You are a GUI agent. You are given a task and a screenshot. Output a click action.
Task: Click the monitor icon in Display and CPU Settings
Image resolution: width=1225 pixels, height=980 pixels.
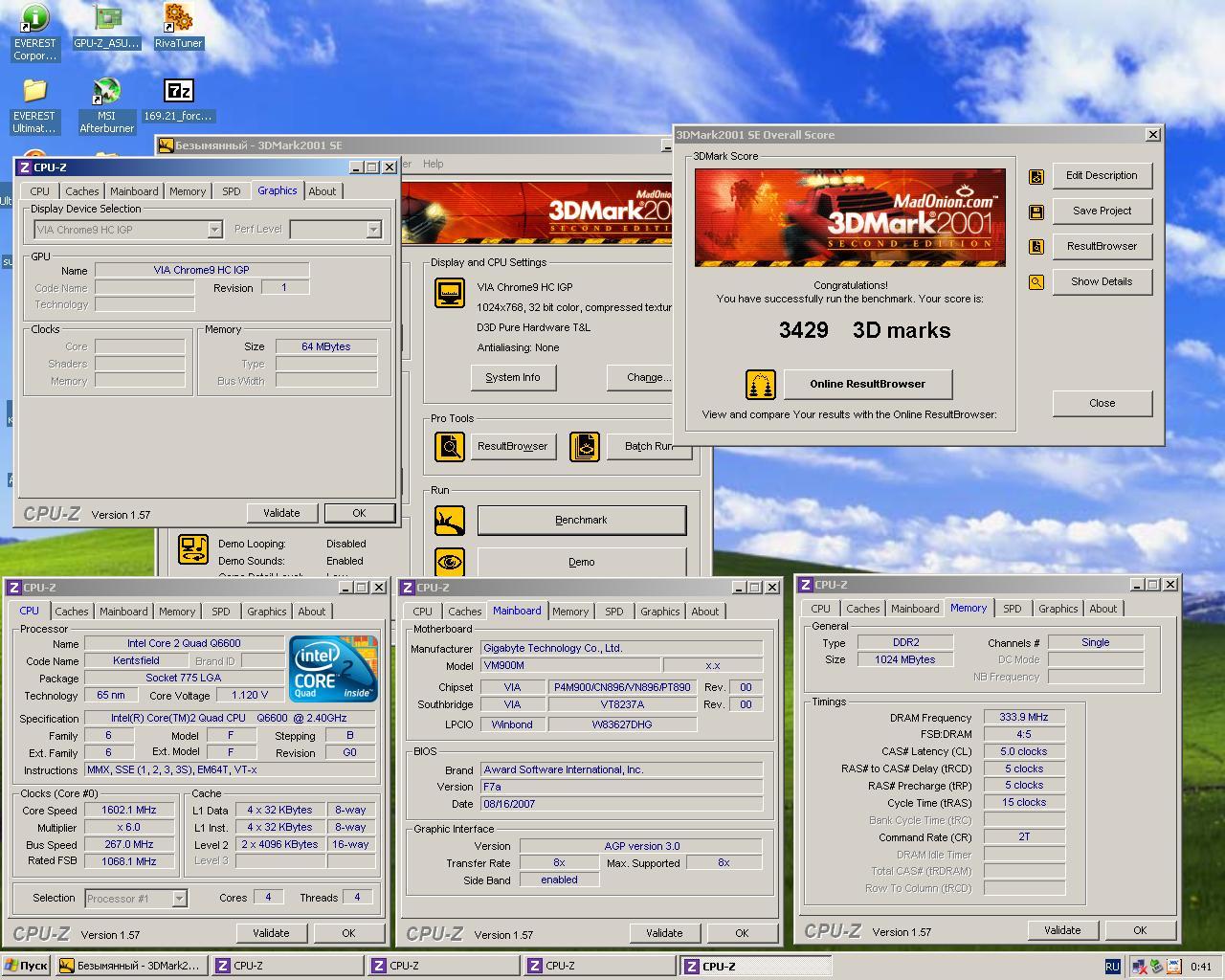(450, 292)
